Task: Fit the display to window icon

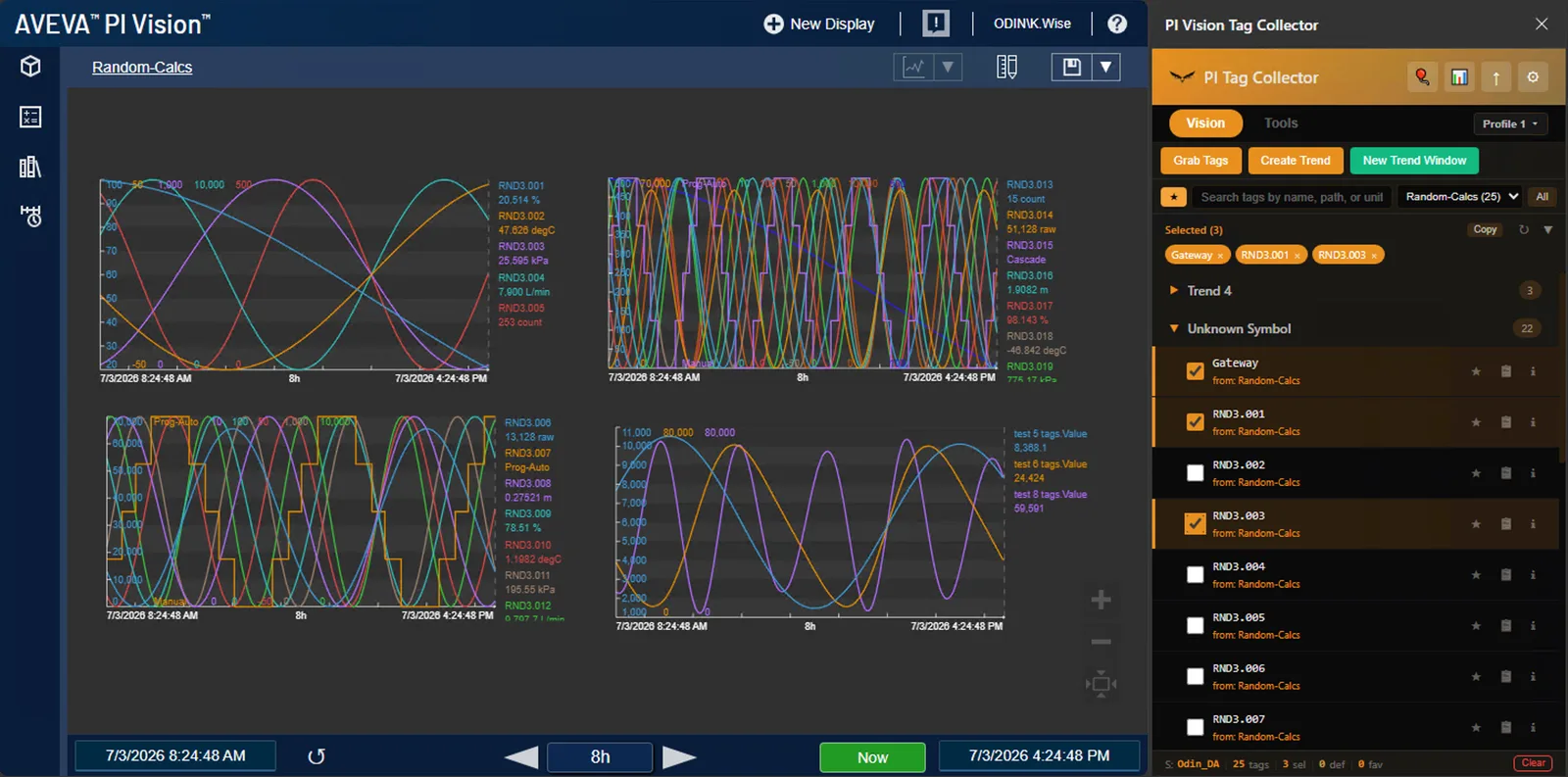Action: (x=1102, y=684)
